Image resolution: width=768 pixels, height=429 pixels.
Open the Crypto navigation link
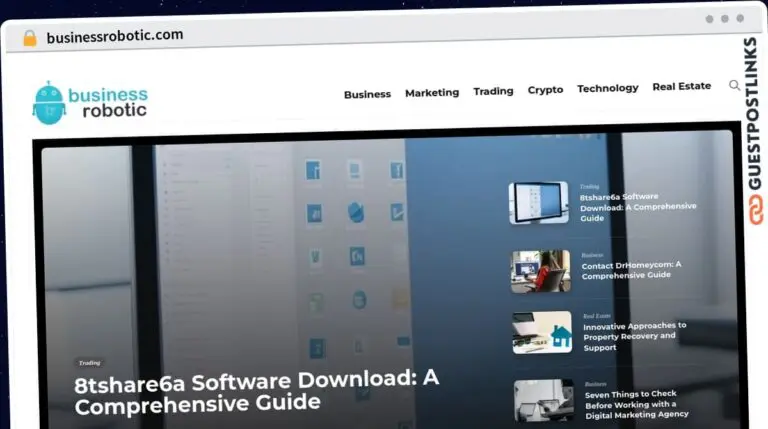coord(545,90)
